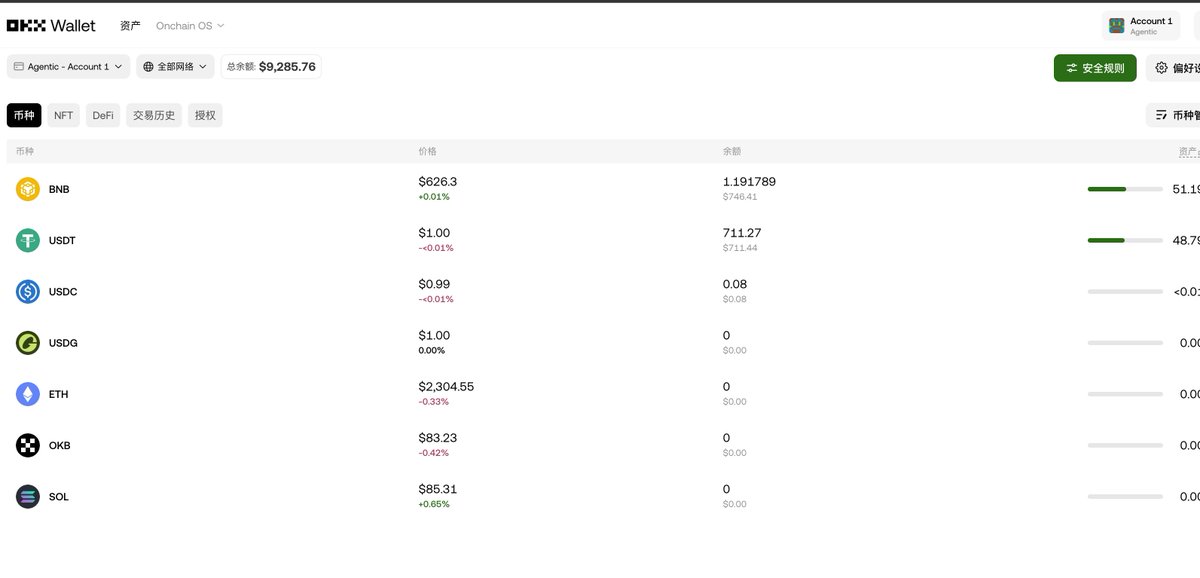The image size is (1200, 578).
Task: Click the $746.41 BNB fiat value
Action: tap(740, 197)
